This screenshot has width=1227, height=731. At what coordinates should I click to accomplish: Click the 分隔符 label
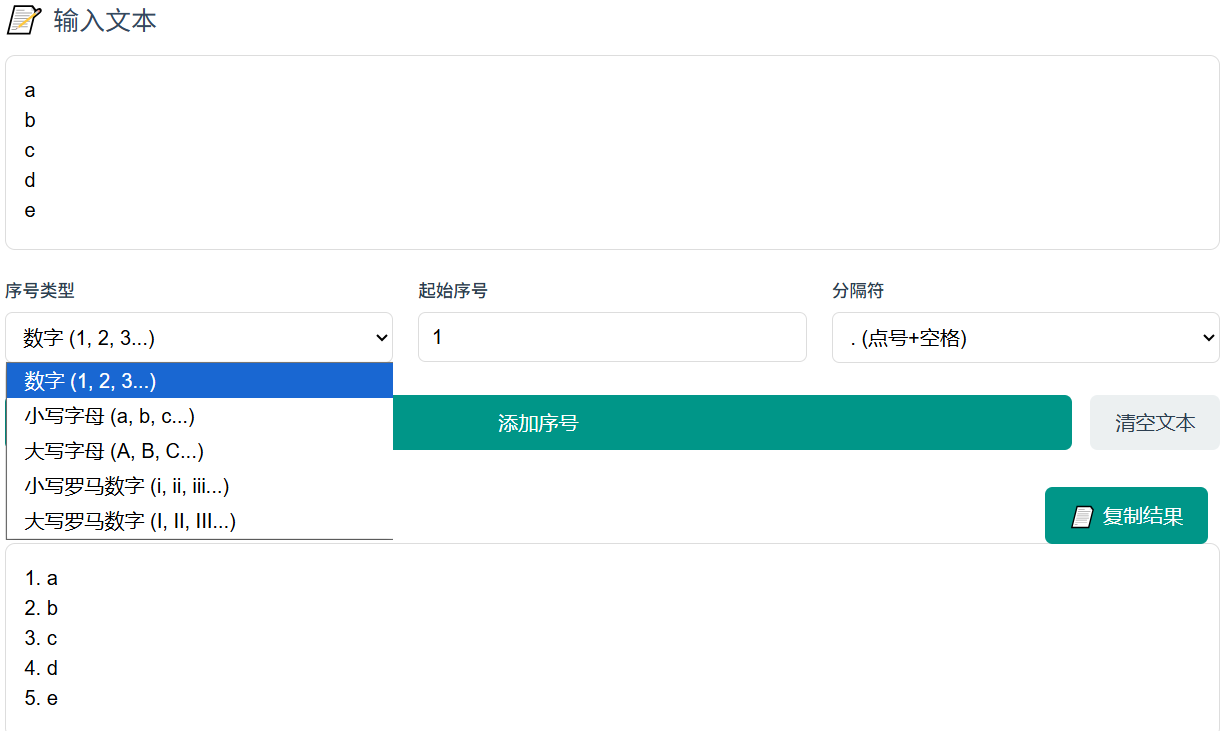tap(858, 291)
